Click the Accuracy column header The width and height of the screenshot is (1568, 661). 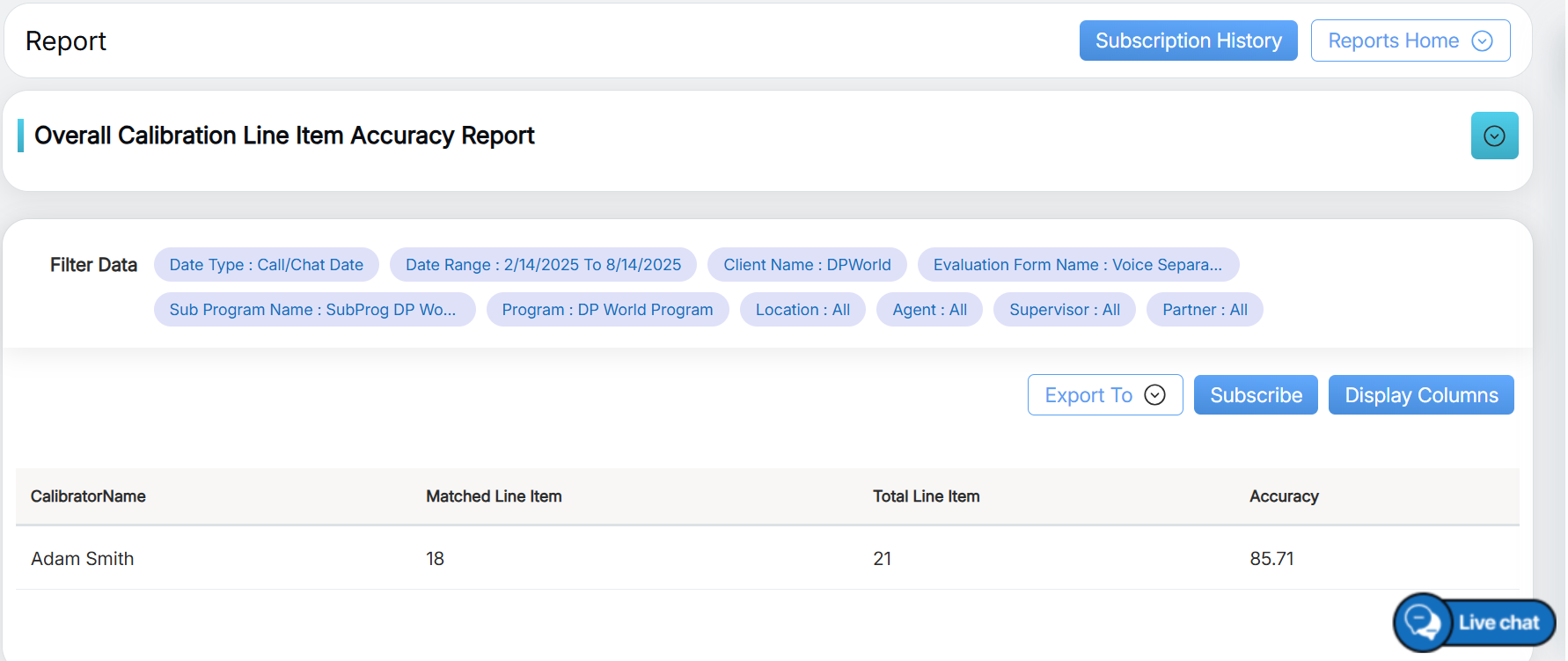[x=1283, y=496]
